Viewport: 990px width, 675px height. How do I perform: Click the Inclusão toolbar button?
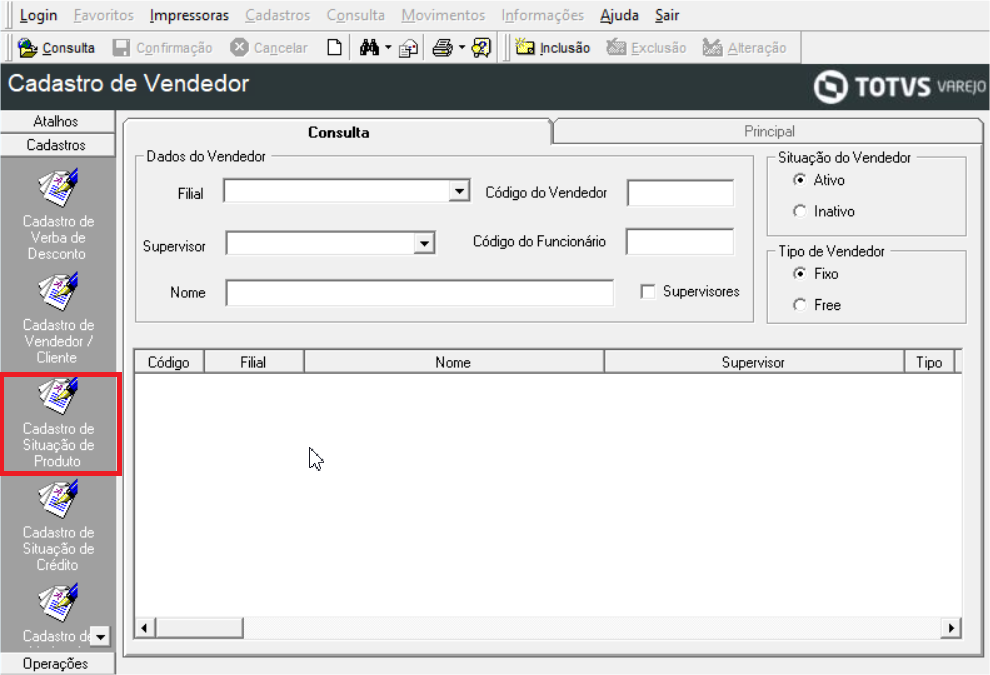553,48
